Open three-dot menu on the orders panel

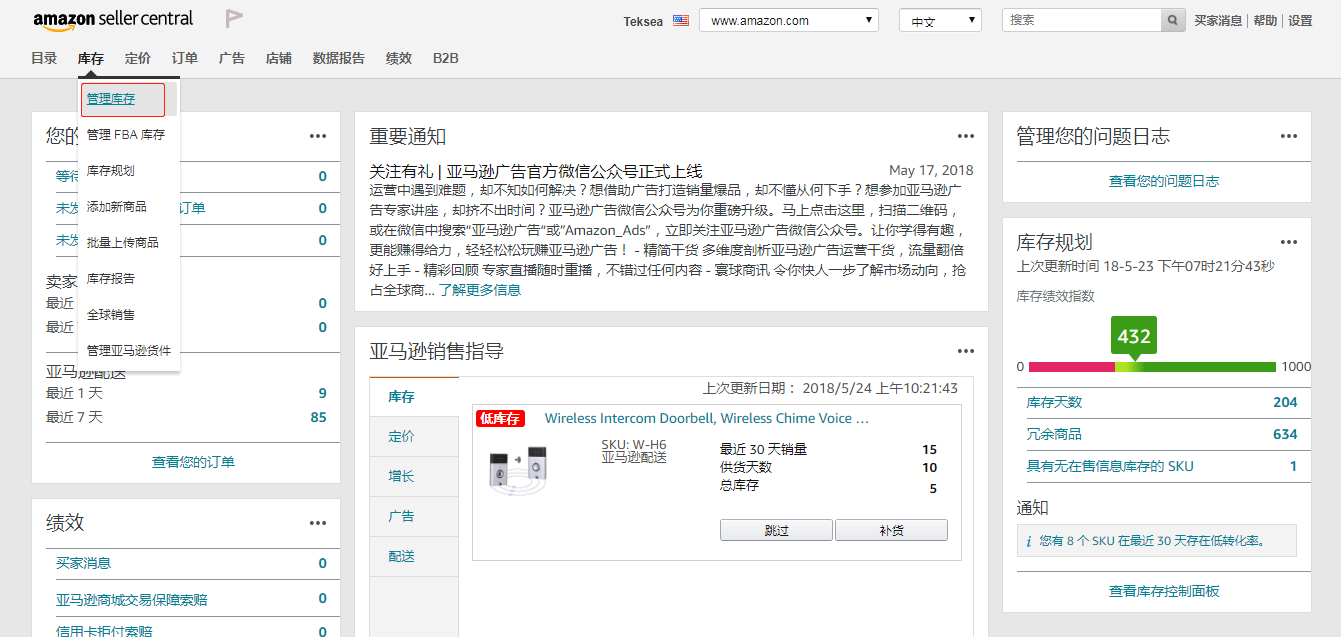click(x=318, y=136)
